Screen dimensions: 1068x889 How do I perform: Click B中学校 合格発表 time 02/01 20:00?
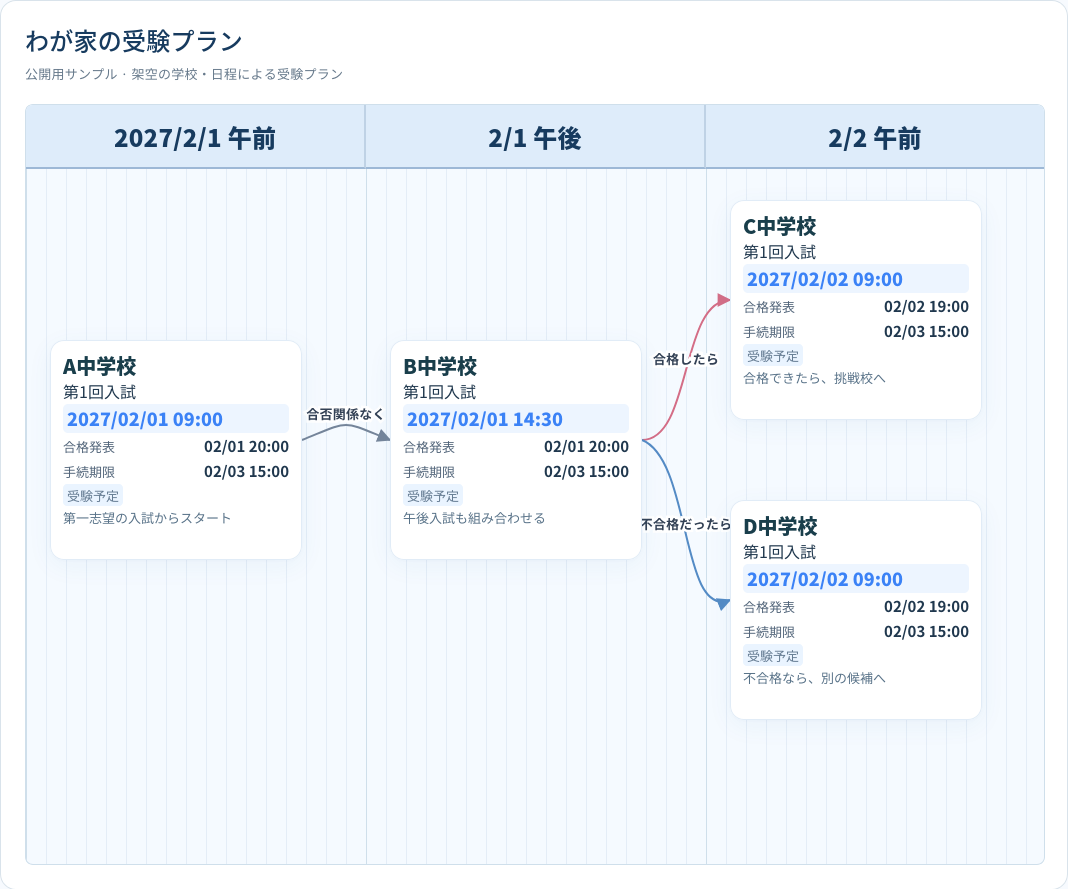(586, 447)
